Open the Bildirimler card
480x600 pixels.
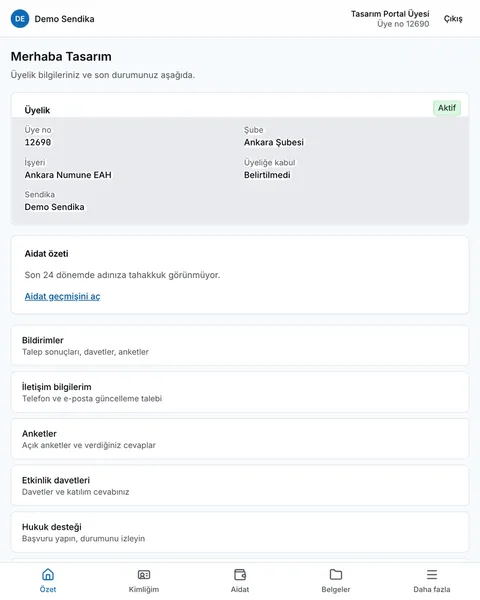pos(240,346)
